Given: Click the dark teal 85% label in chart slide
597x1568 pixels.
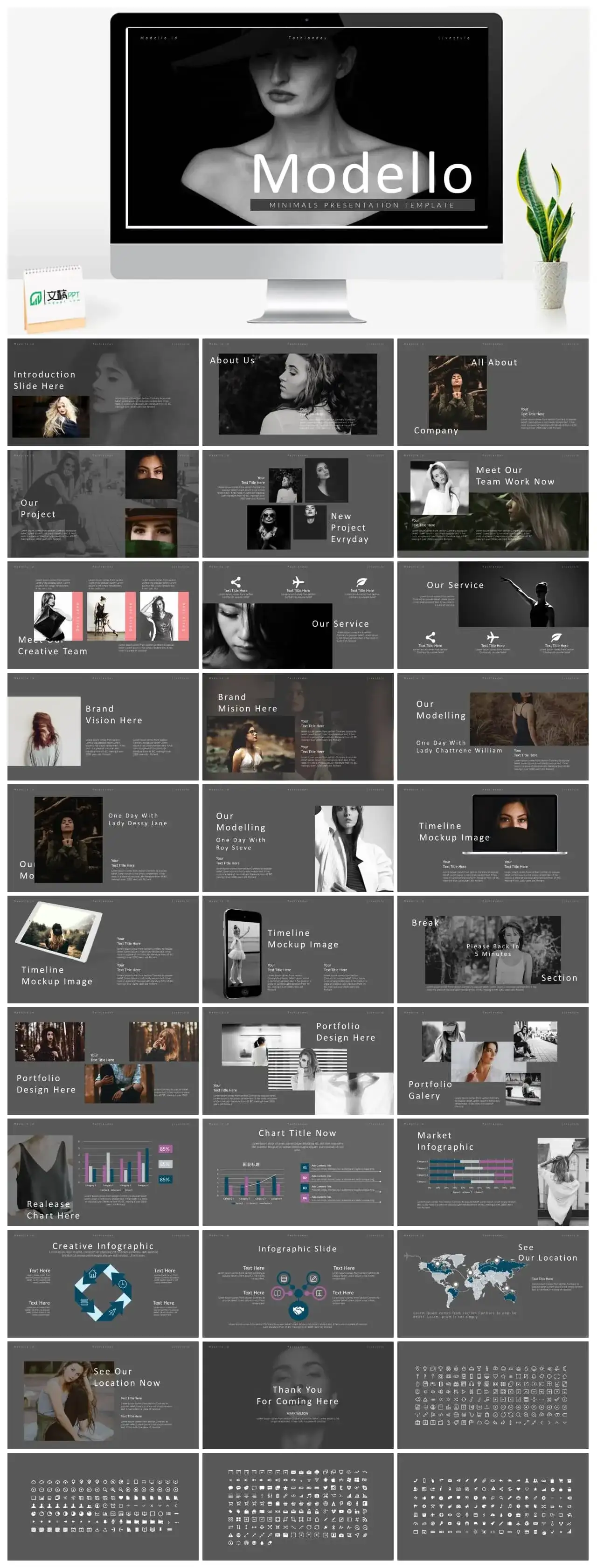Looking at the screenshot, I should click(165, 1179).
